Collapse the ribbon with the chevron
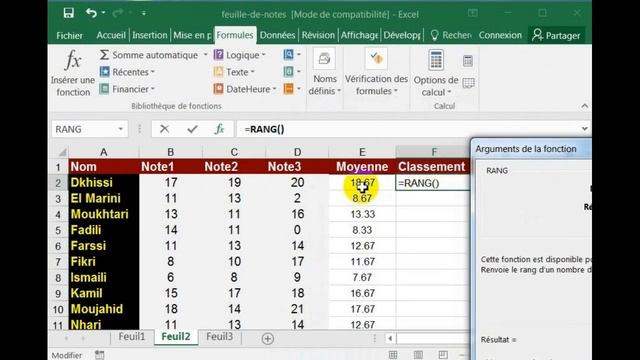The width and height of the screenshot is (640, 360). click(x=584, y=106)
